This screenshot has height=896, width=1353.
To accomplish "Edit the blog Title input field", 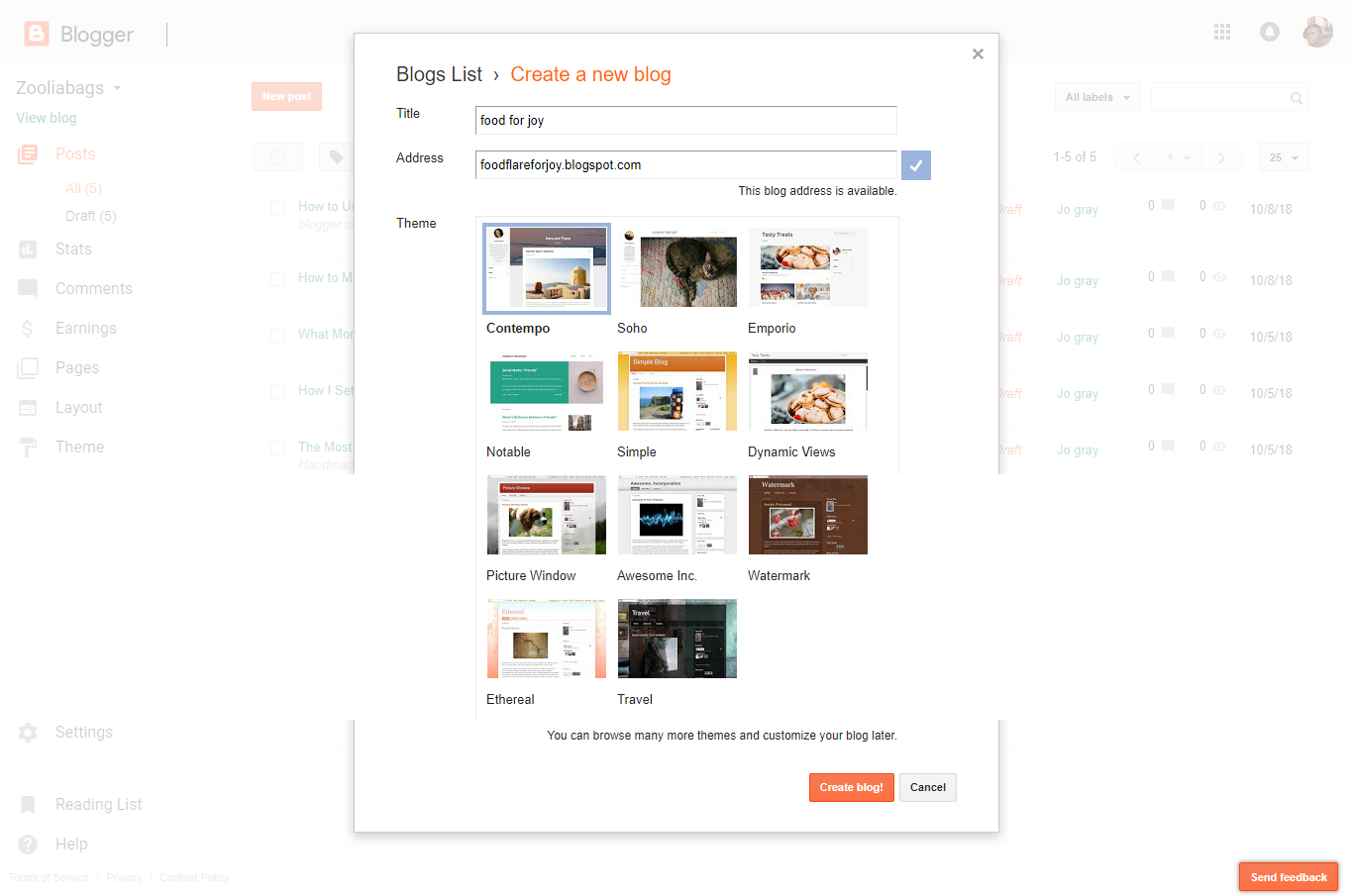I will pyautogui.click(x=685, y=120).
